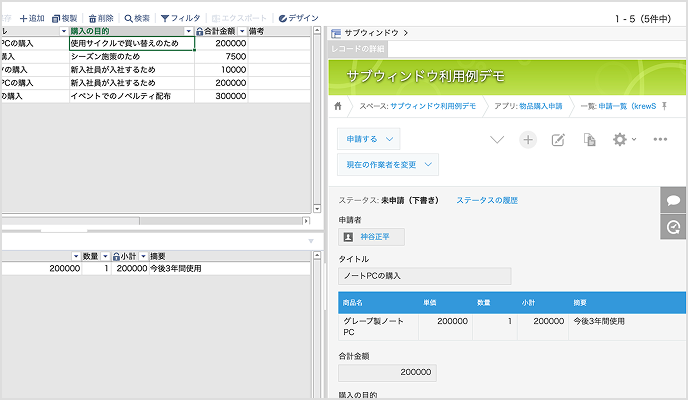688x400 pixels.
Task: Click the 追加 (add) toolbar button
Action: [32, 18]
